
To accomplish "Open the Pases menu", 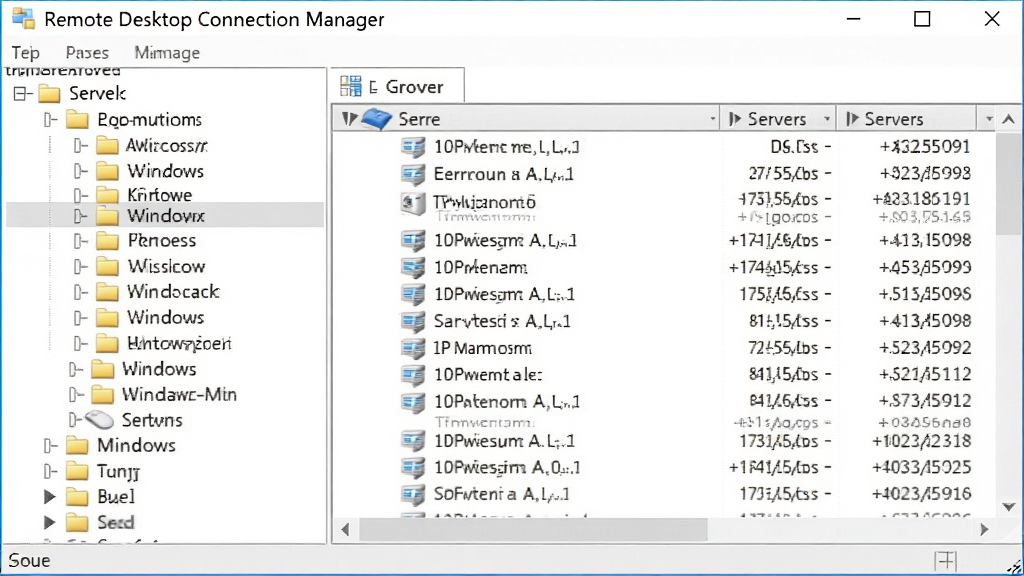I will click(87, 53).
